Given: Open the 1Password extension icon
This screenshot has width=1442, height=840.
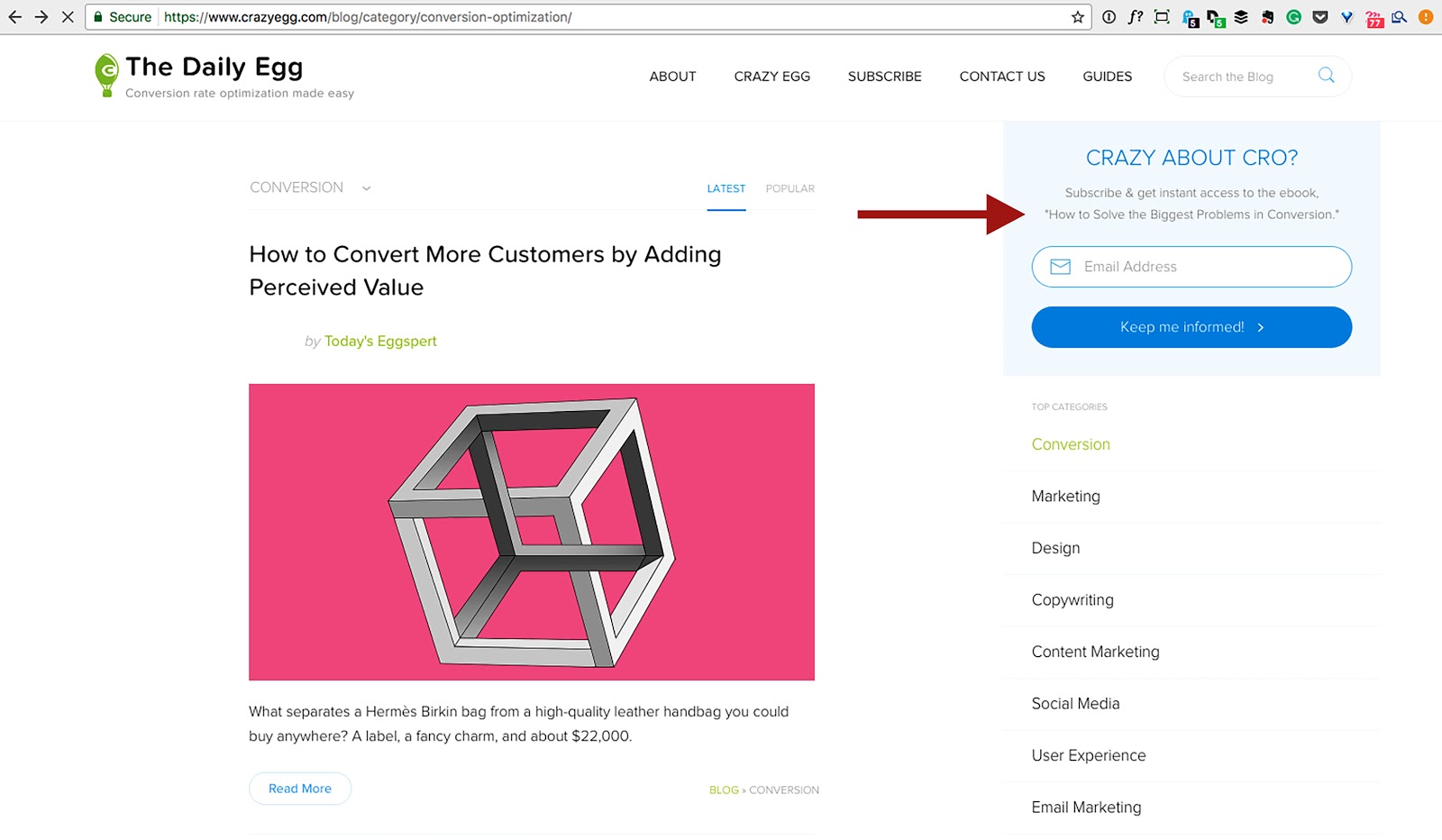Looking at the screenshot, I should pos(1109,17).
